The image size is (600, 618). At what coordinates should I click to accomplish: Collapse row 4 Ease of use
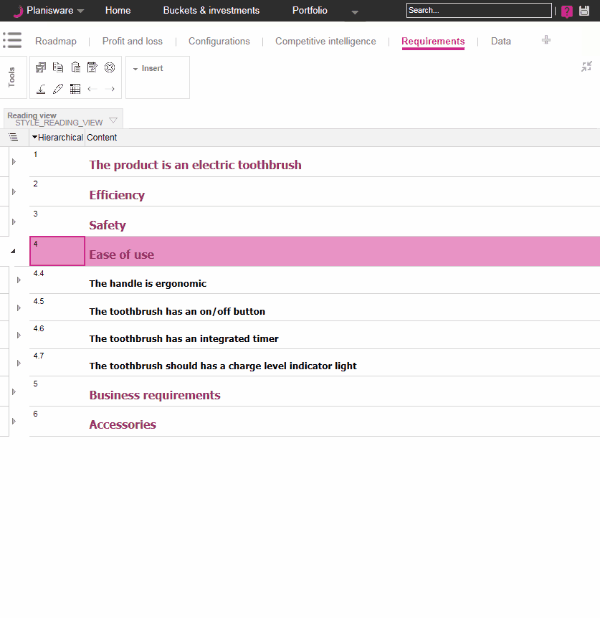click(x=13, y=251)
